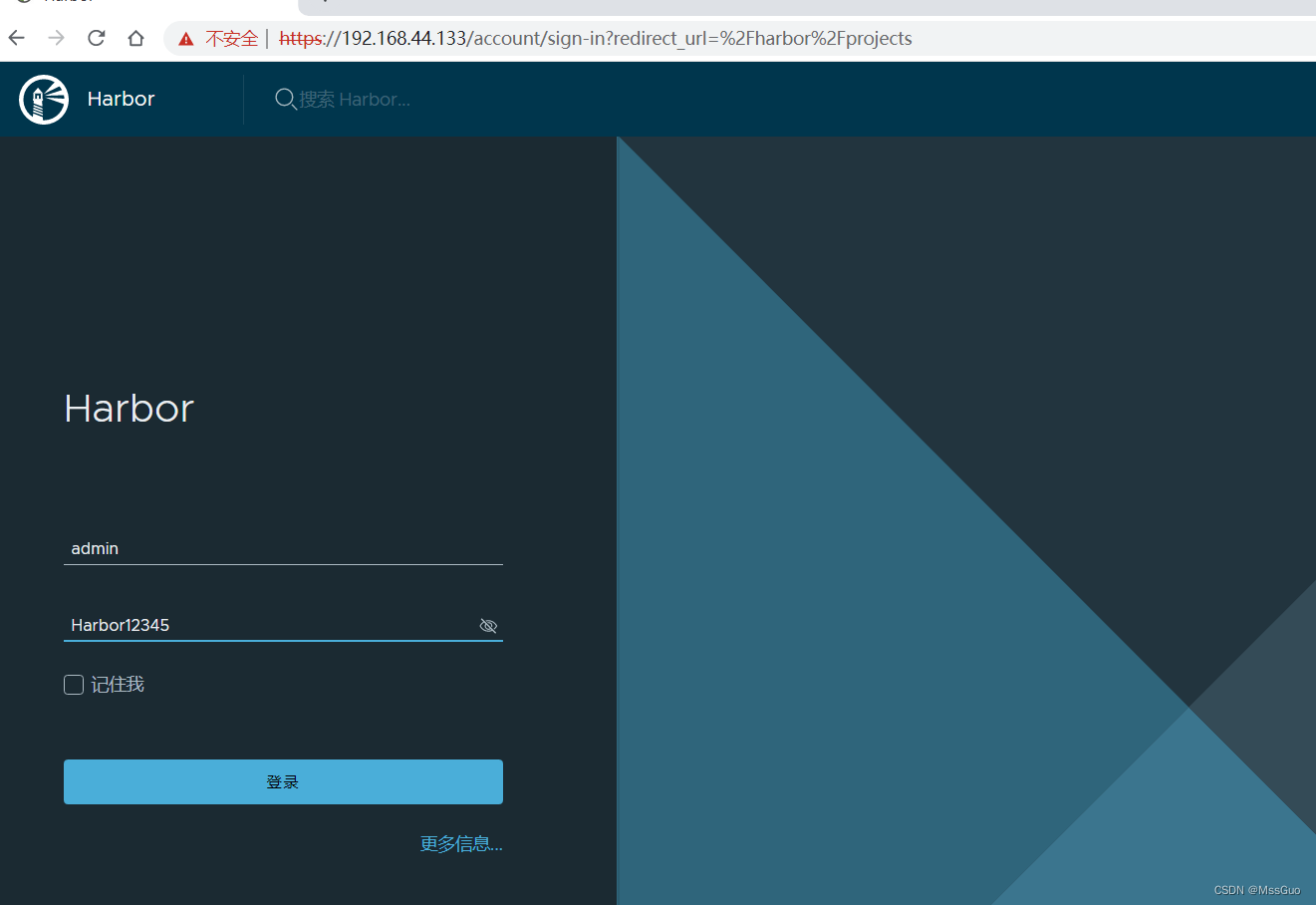This screenshot has height=905, width=1316.
Task: Click the 记住我 label text
Action: pyautogui.click(x=118, y=685)
